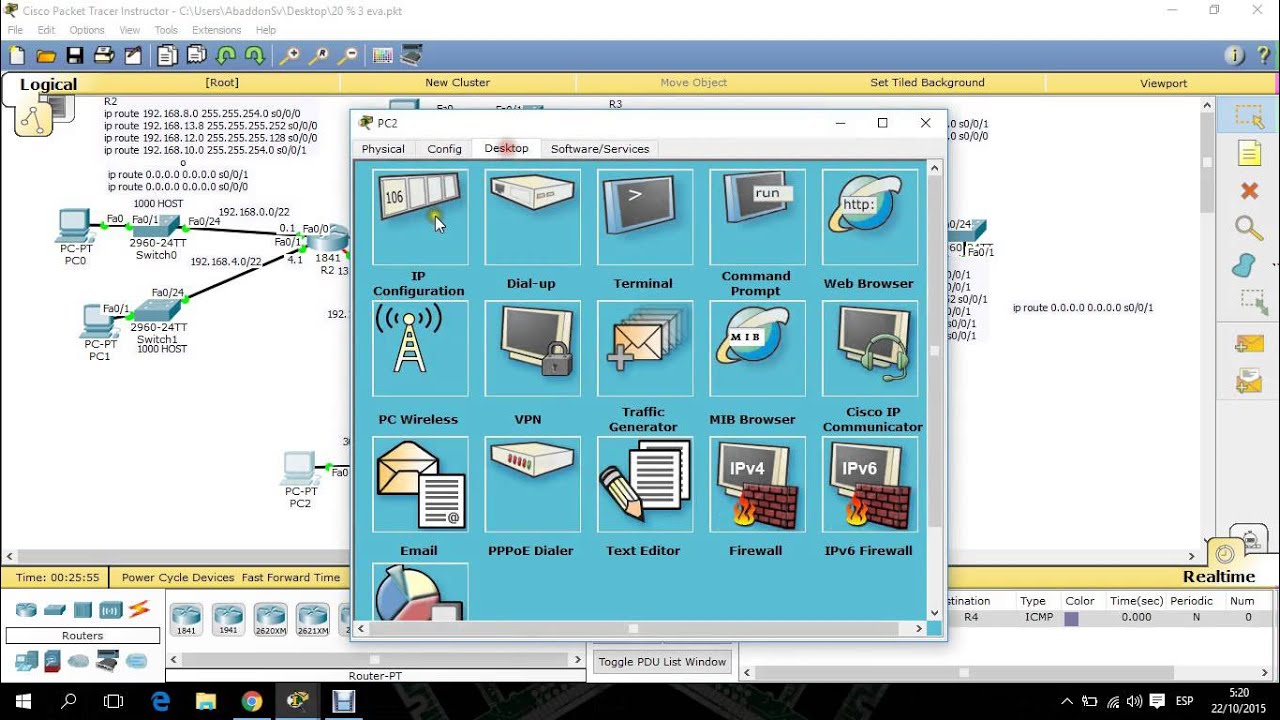Image resolution: width=1280 pixels, height=720 pixels.
Task: Choose the Inspect magnifier tool
Action: coord(1249,228)
